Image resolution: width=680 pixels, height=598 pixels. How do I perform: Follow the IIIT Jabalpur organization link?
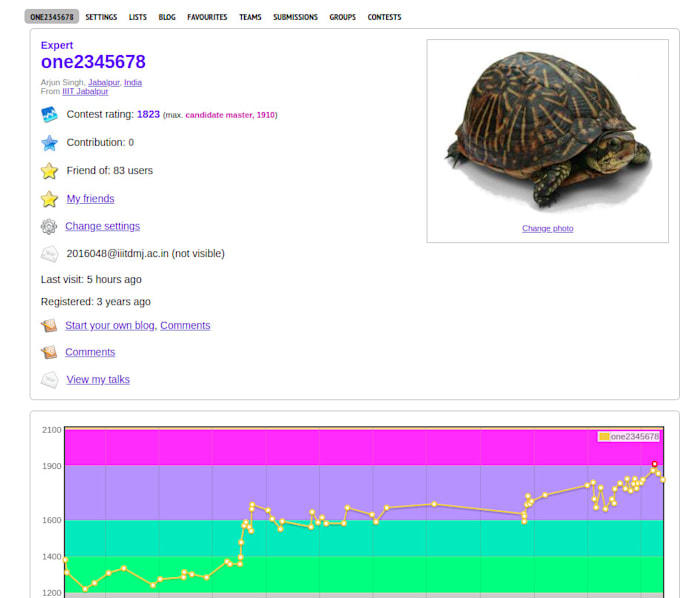(x=85, y=91)
